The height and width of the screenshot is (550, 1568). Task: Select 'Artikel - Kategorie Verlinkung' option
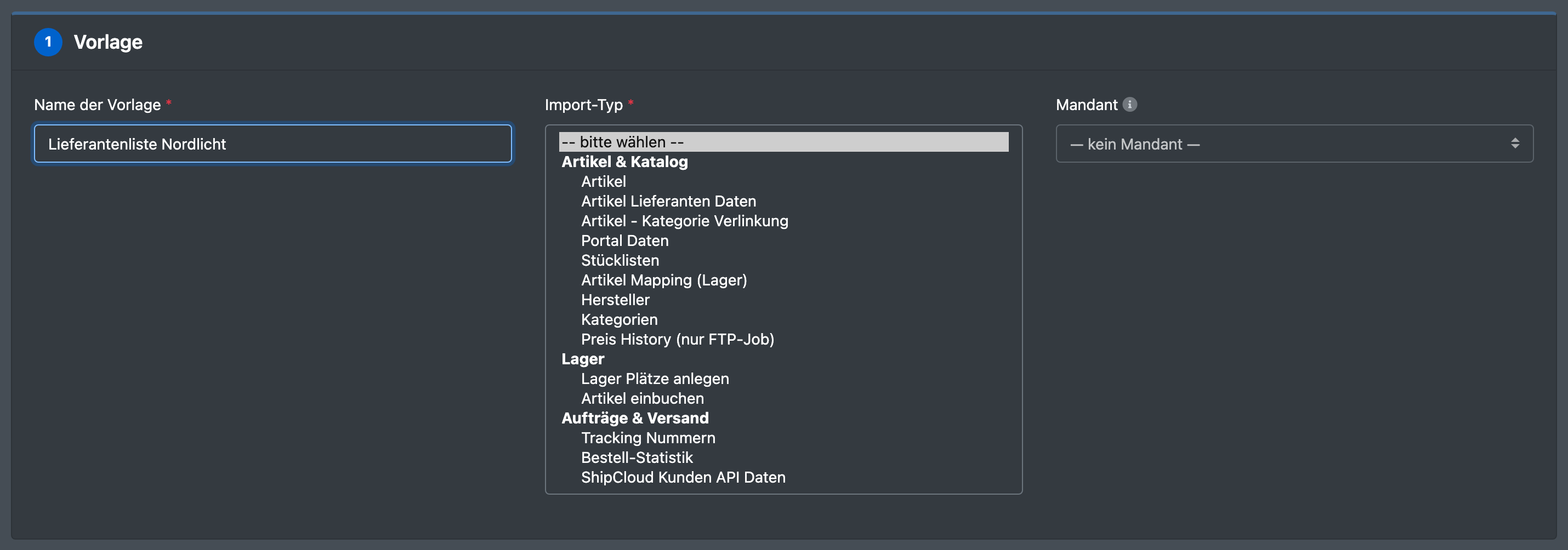783,221
